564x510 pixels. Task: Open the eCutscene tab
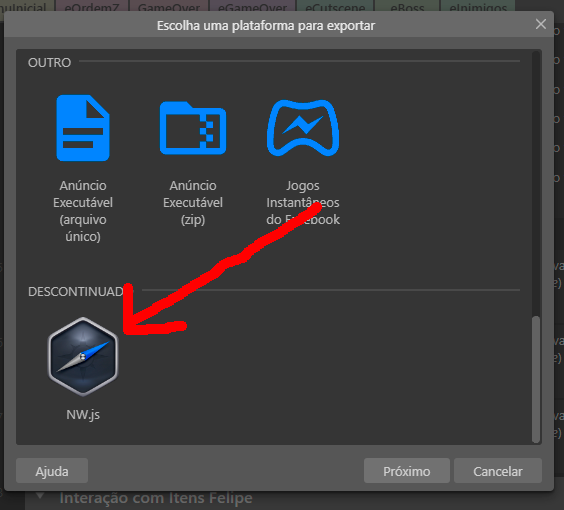(x=335, y=6)
